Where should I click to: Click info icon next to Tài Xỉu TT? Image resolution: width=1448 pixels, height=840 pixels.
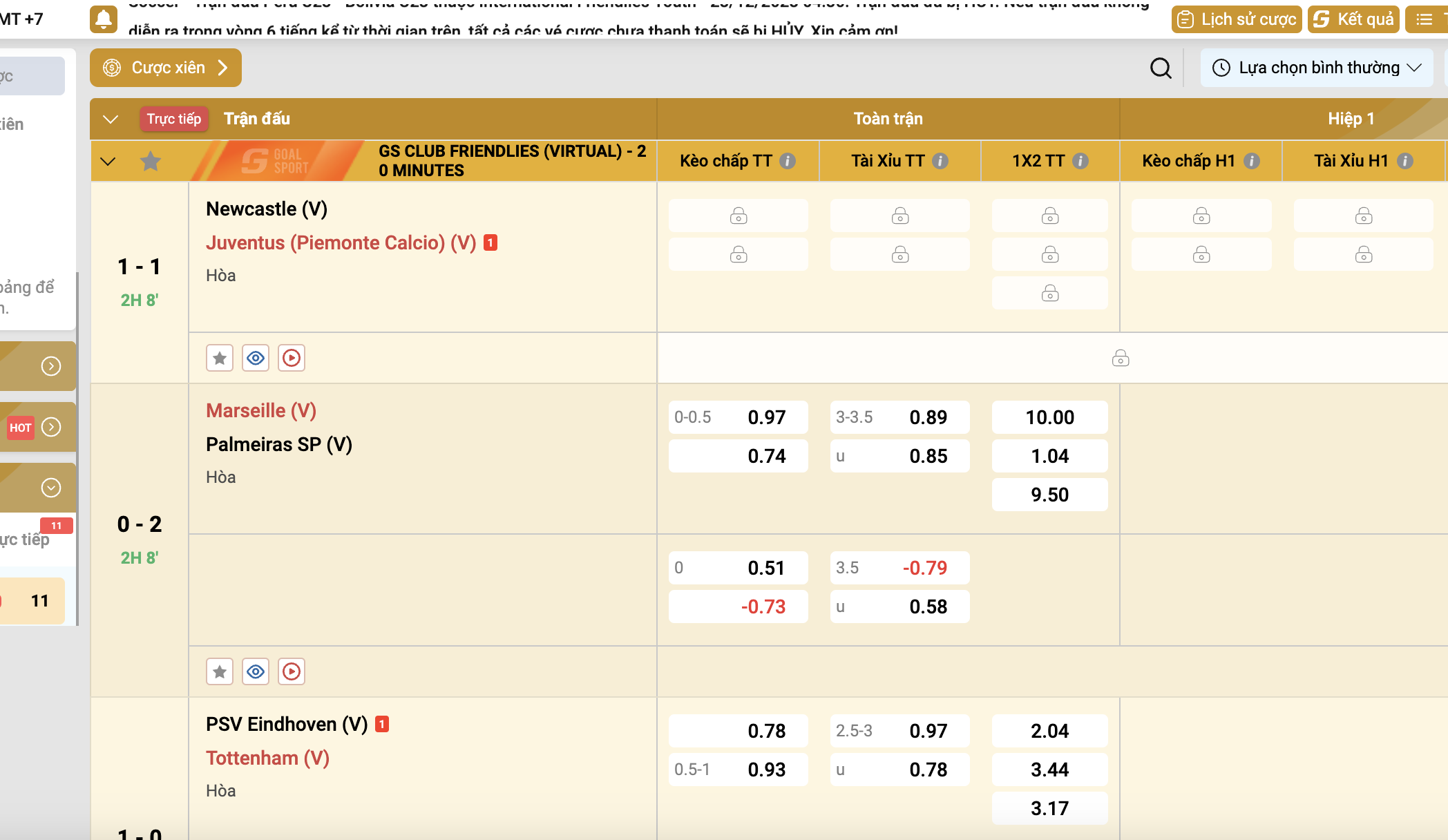click(x=940, y=161)
